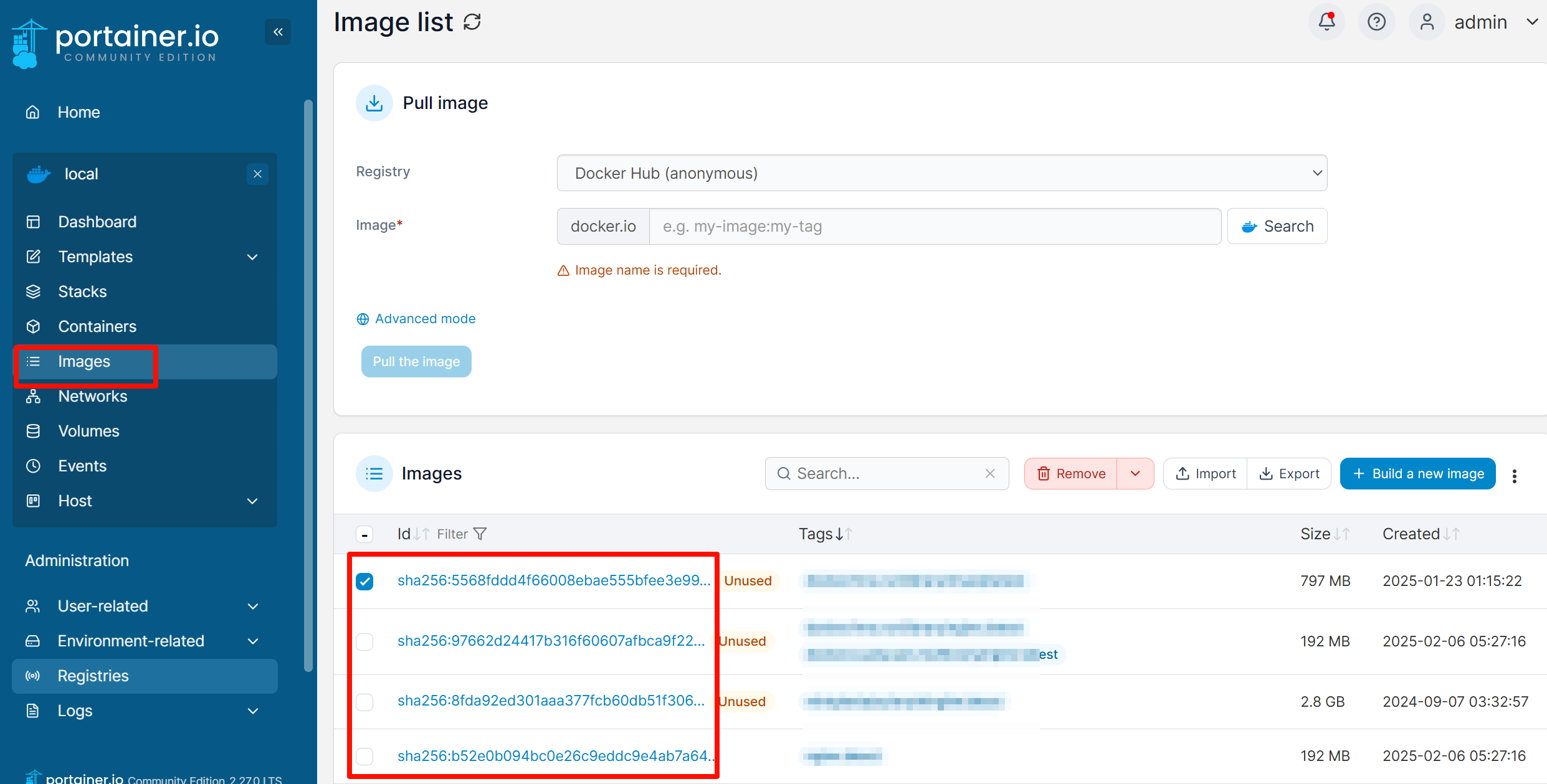The image size is (1547, 784).
Task: Open the Registry dropdown Docker Hub
Action: click(941, 173)
